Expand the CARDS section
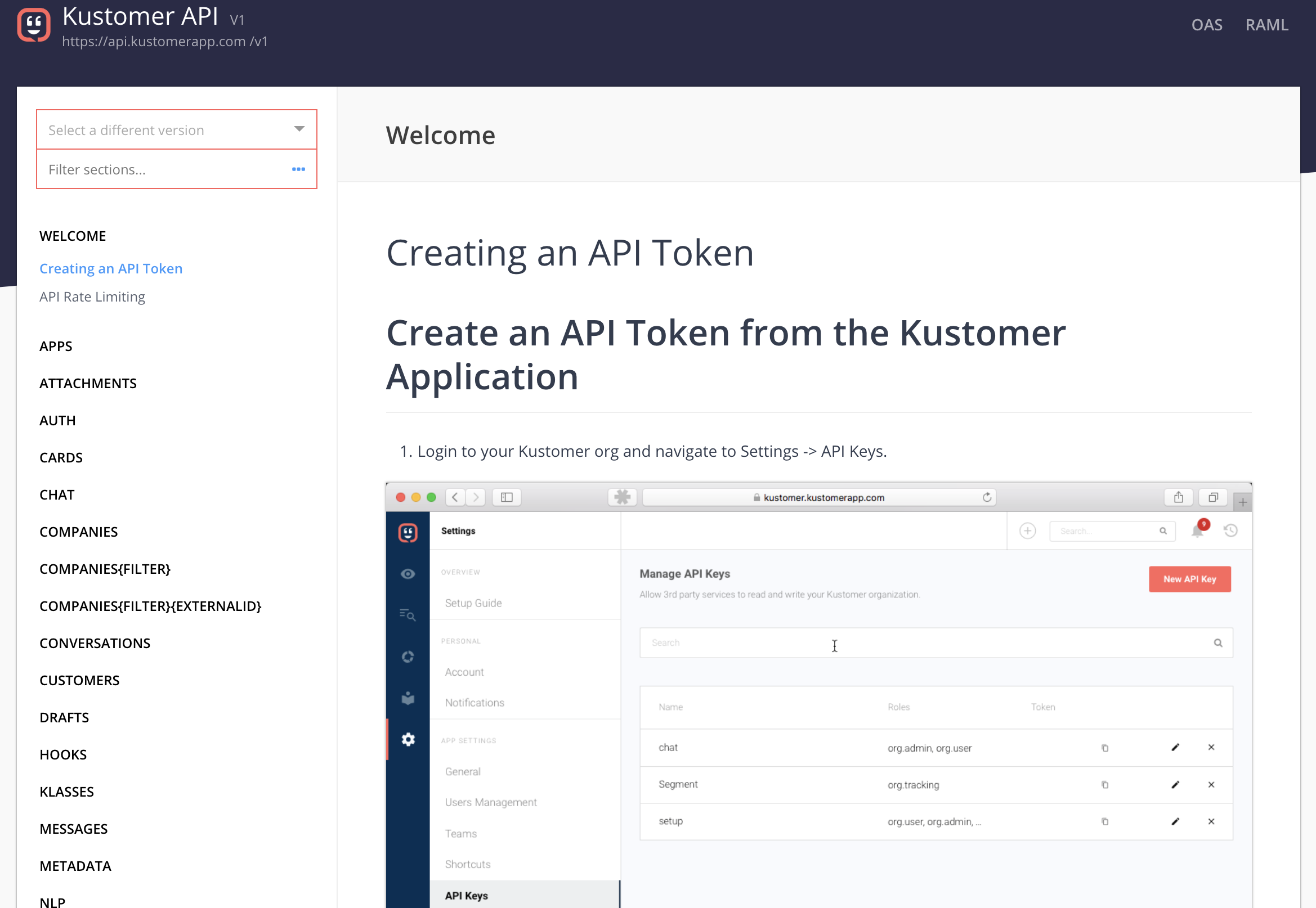Image resolution: width=1316 pixels, height=908 pixels. [x=61, y=457]
